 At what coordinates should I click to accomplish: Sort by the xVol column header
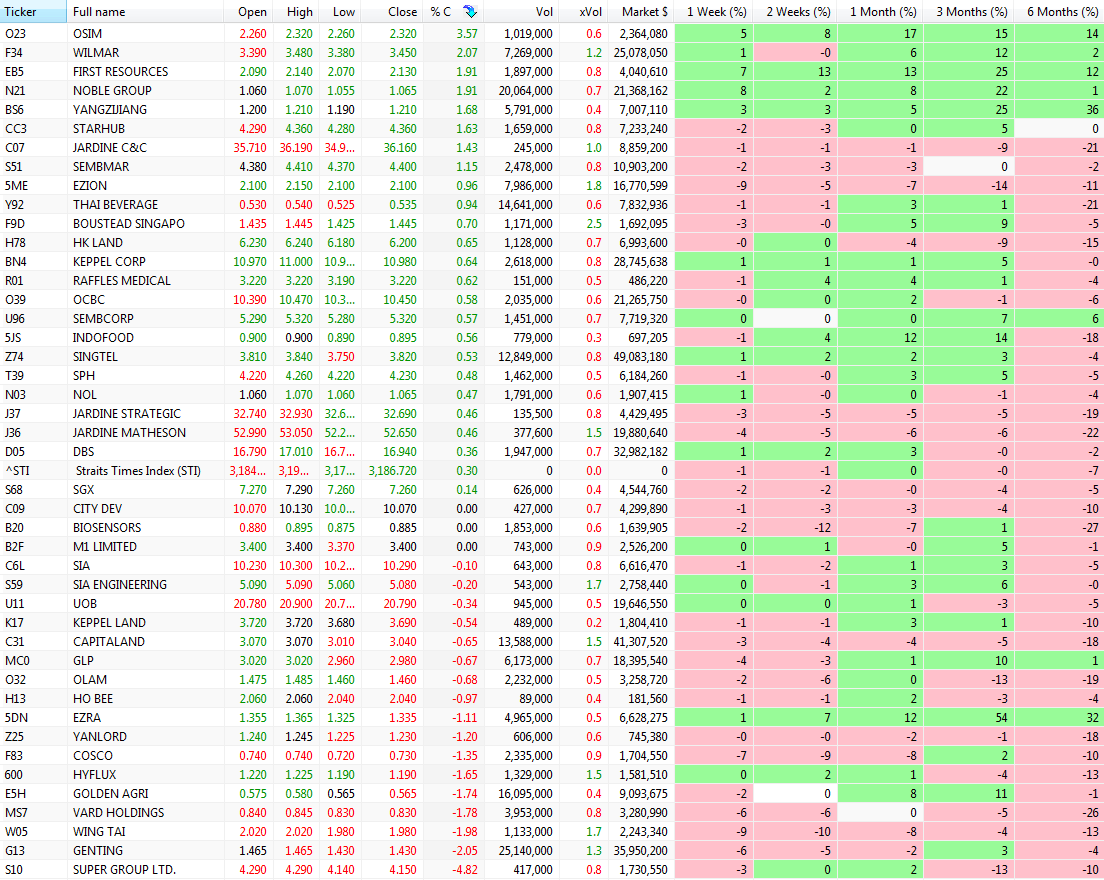[x=590, y=11]
